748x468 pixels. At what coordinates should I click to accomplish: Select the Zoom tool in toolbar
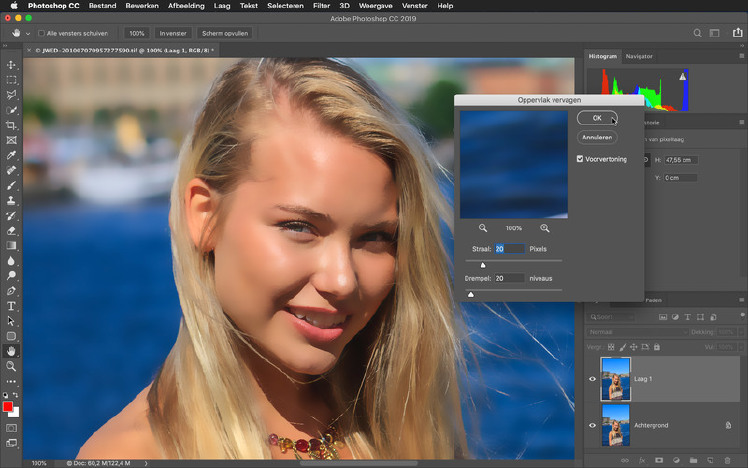click(11, 366)
